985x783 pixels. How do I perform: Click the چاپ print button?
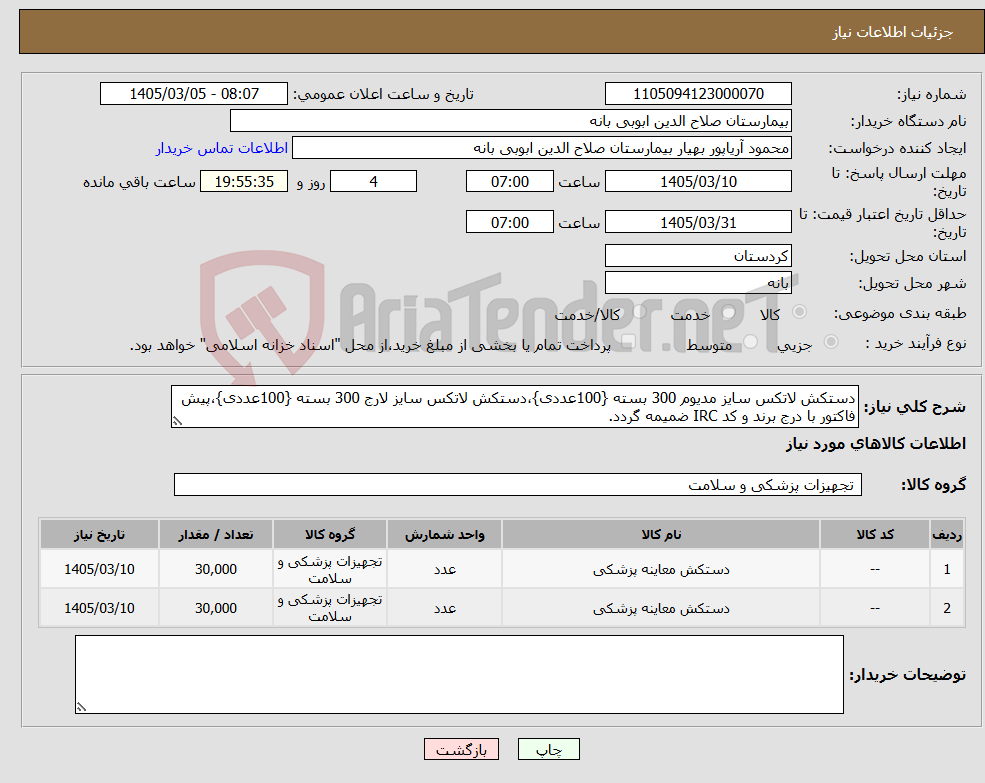click(x=548, y=749)
